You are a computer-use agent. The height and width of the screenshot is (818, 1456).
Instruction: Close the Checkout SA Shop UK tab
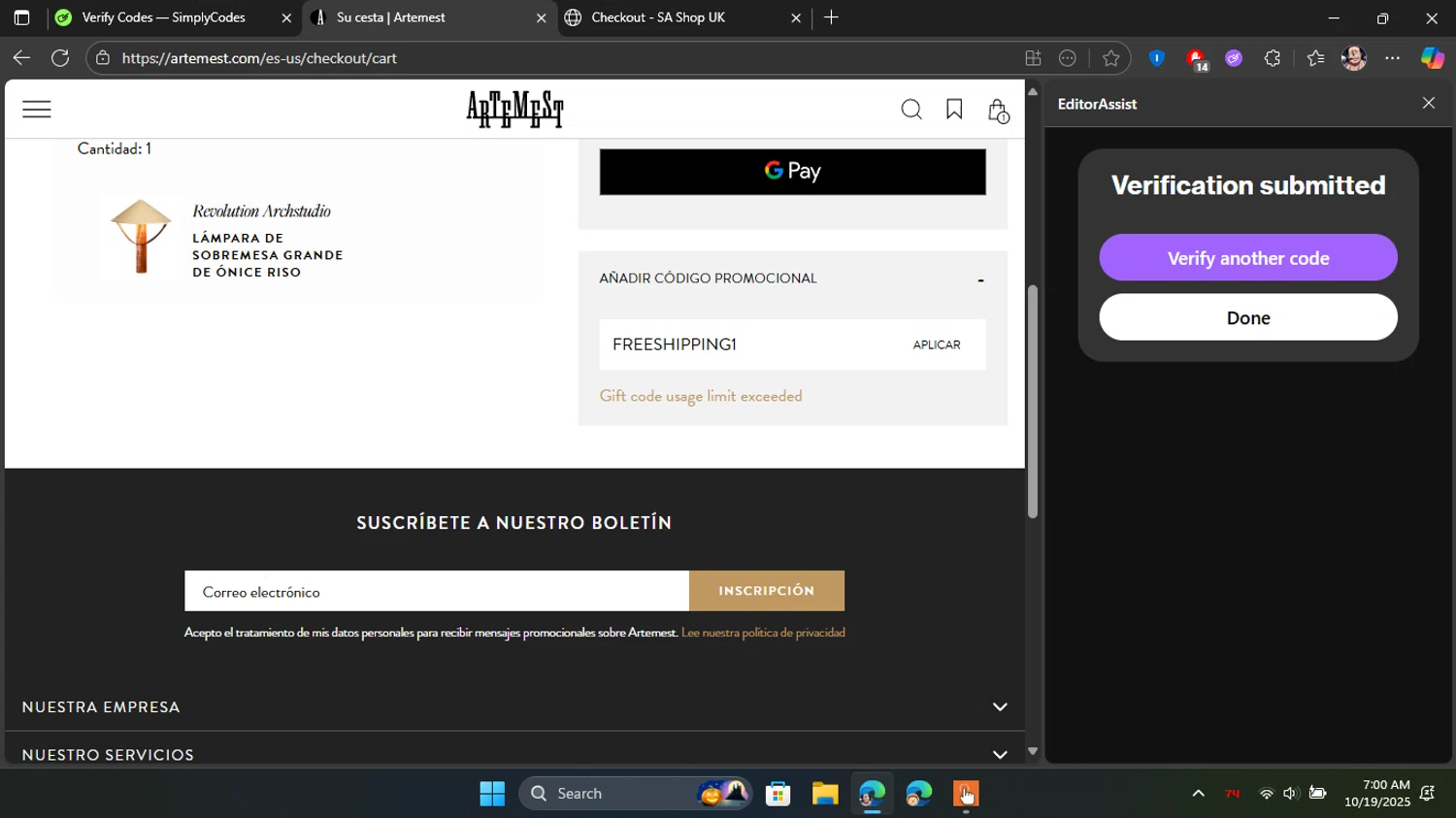[796, 17]
